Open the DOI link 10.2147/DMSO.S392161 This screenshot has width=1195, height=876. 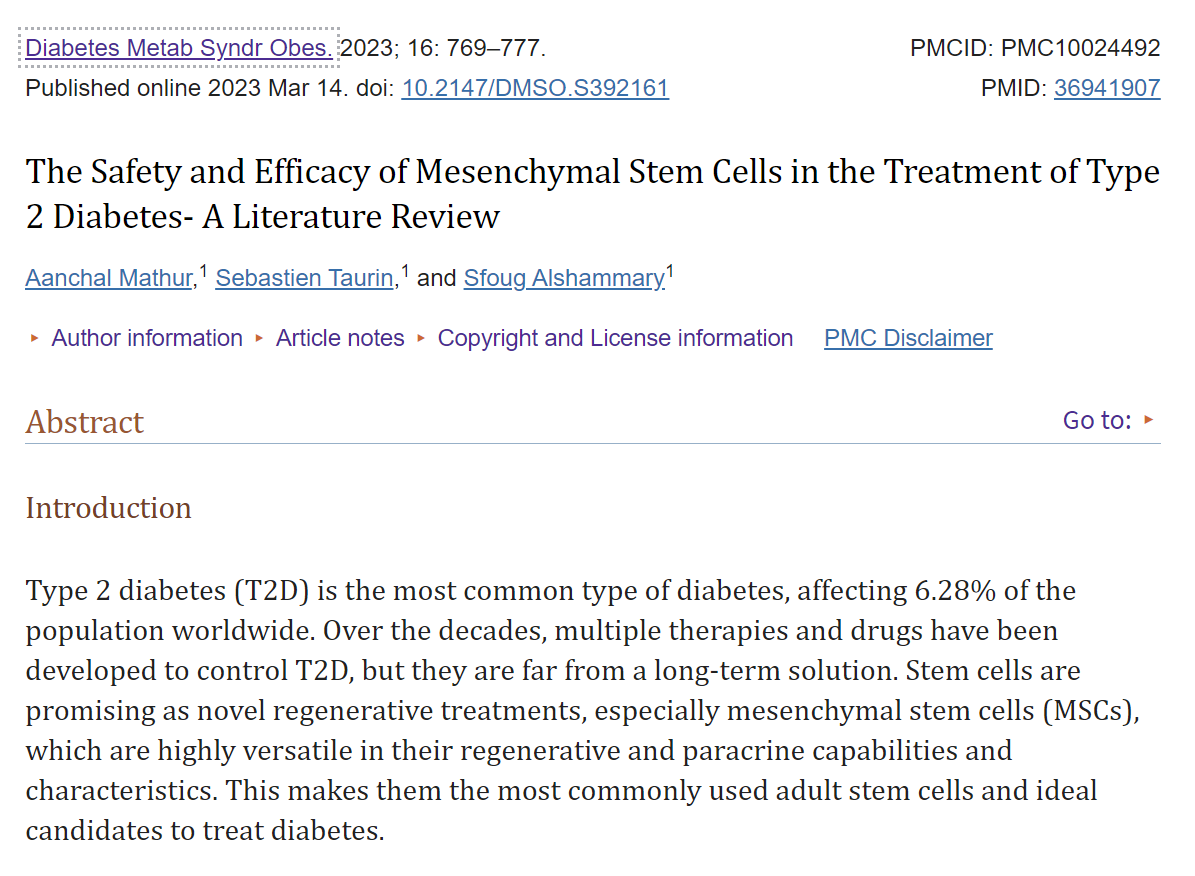535,89
